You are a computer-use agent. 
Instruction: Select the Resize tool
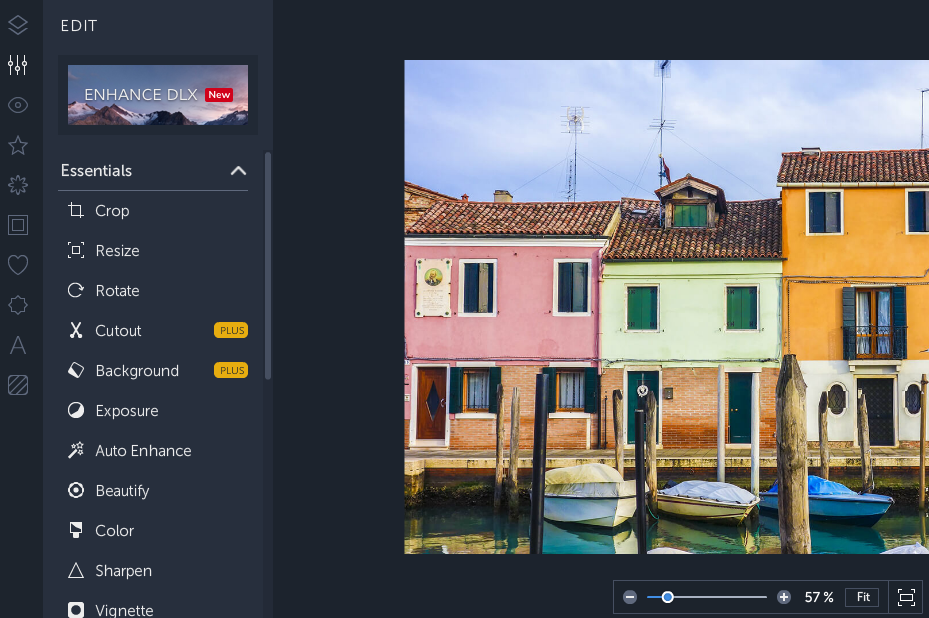pos(117,251)
